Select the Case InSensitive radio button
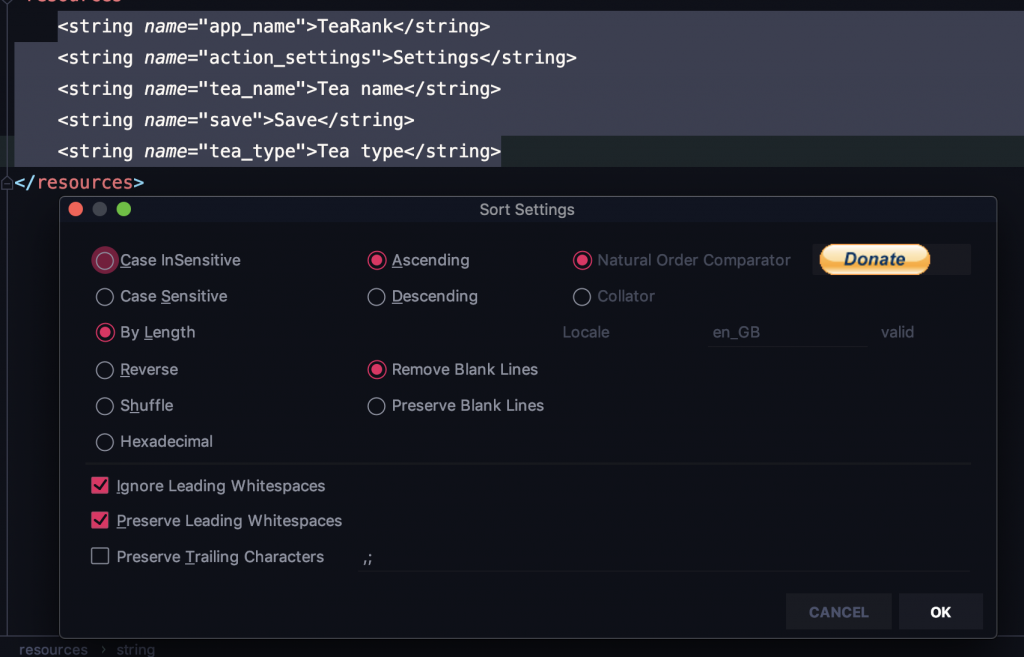 pos(105,261)
